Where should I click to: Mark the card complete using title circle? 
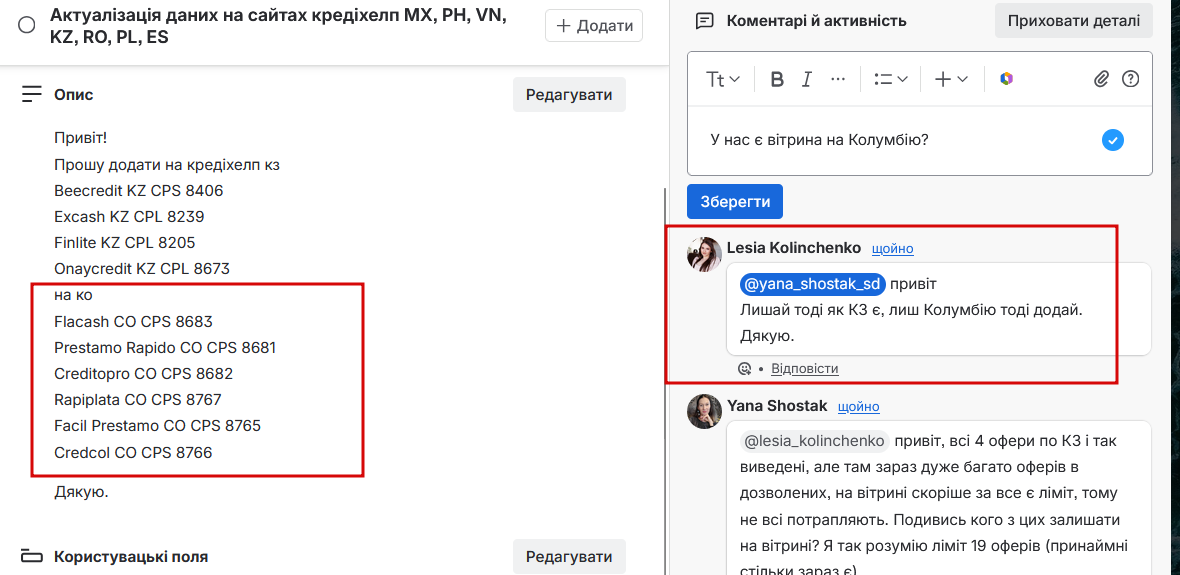pyautogui.click(x=26, y=26)
